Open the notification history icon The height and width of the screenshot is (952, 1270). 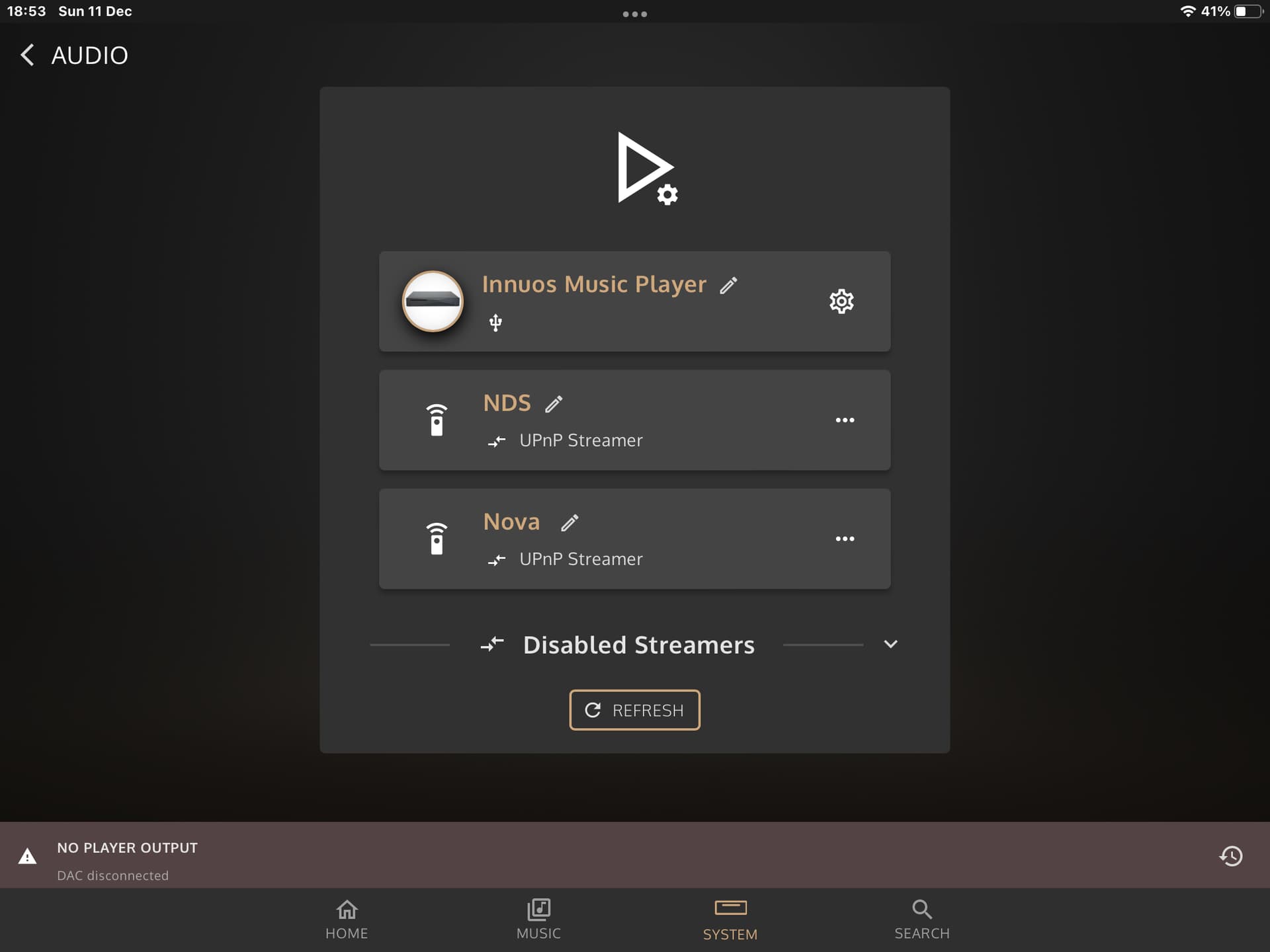click(1231, 856)
